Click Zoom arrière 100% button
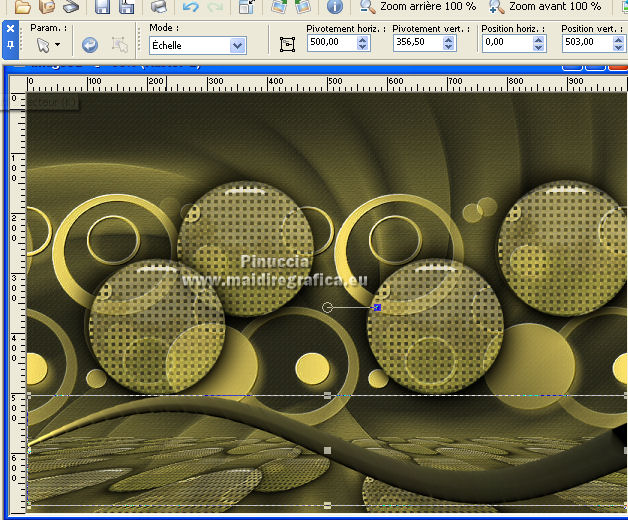 [x=418, y=6]
